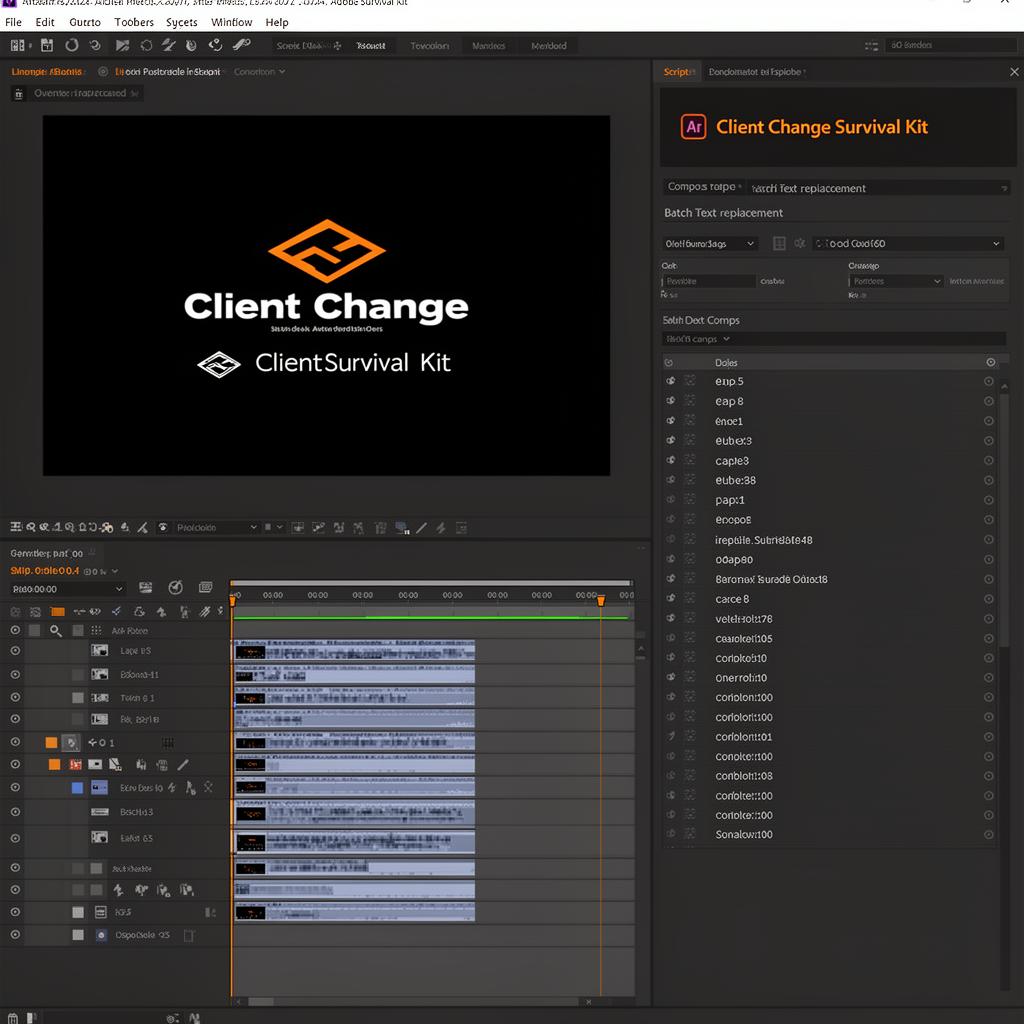Click the dashed circle icon in top toolbar
The image size is (1024, 1024).
tap(146, 45)
